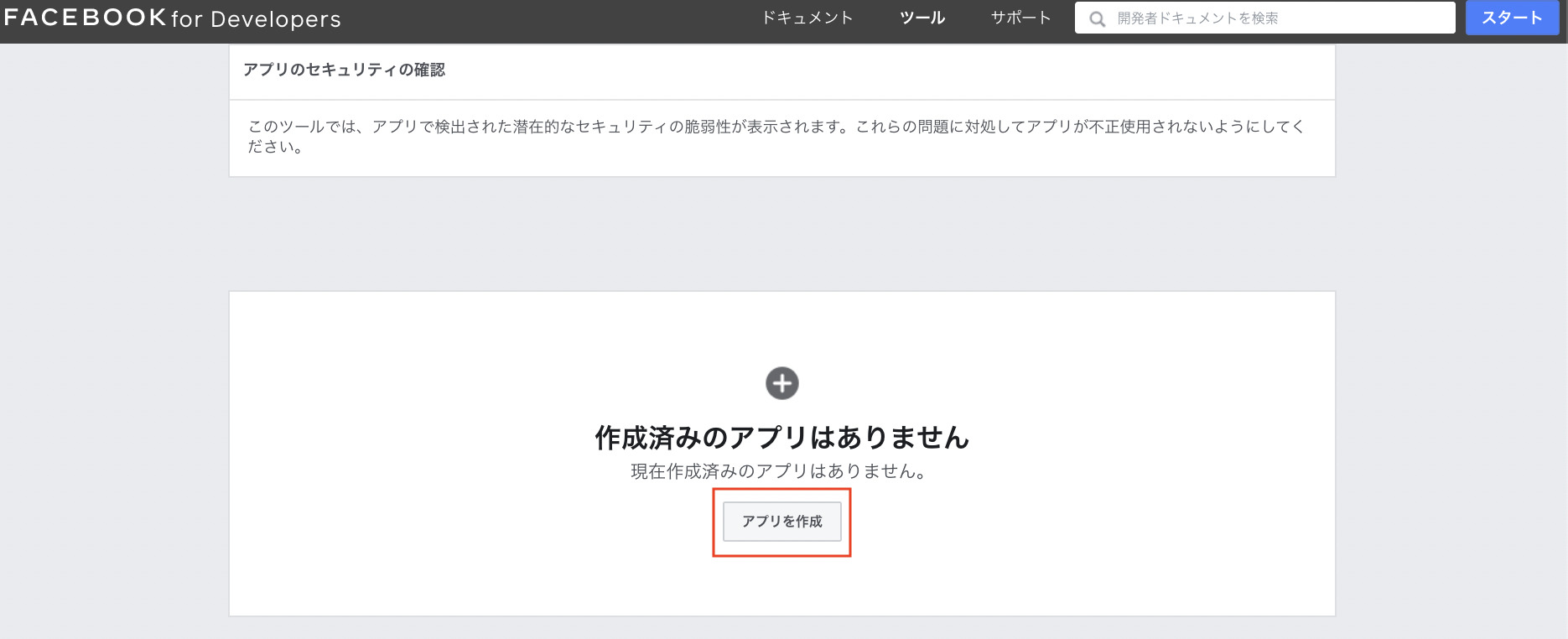This screenshot has width=1568, height=639.
Task: Click the 作成済みのアプリはありません heading
Action: point(781,437)
